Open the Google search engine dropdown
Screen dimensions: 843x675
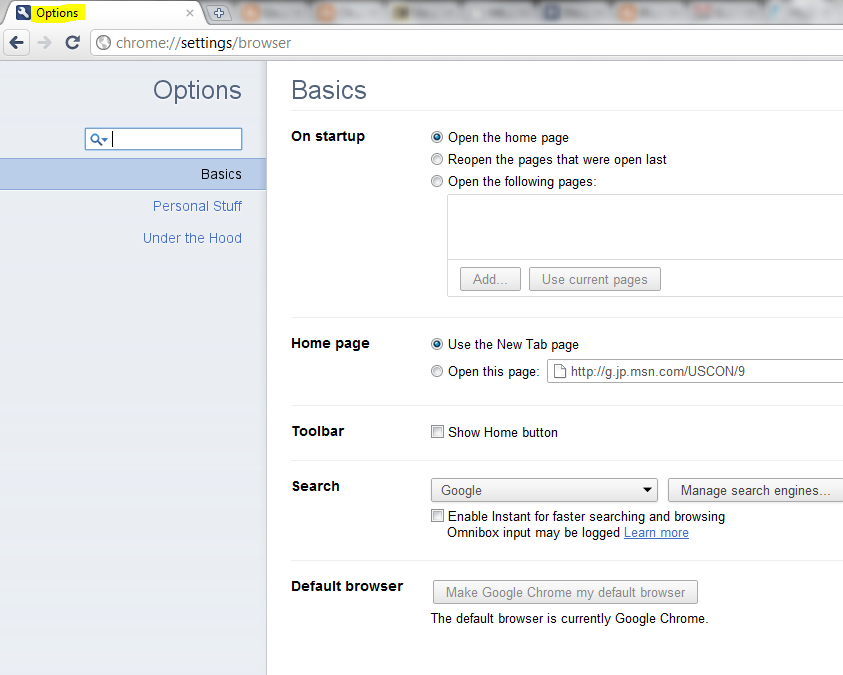544,490
